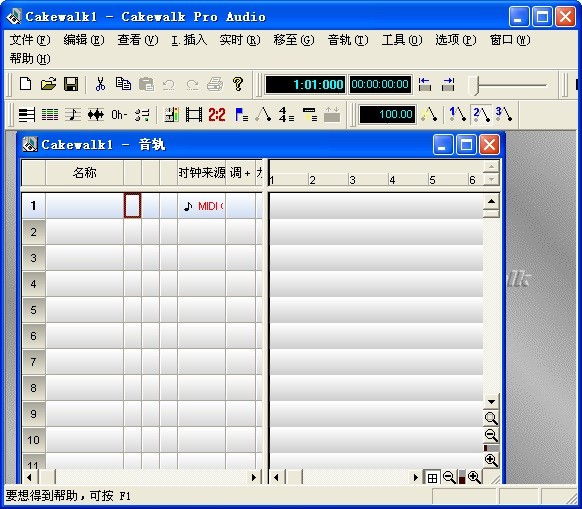This screenshot has height=509, width=582.
Task: Select tempo ratio 1 button
Action: click(457, 114)
